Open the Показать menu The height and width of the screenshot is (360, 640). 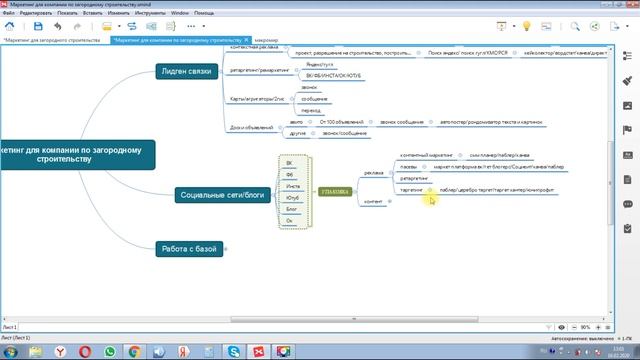tap(67, 13)
